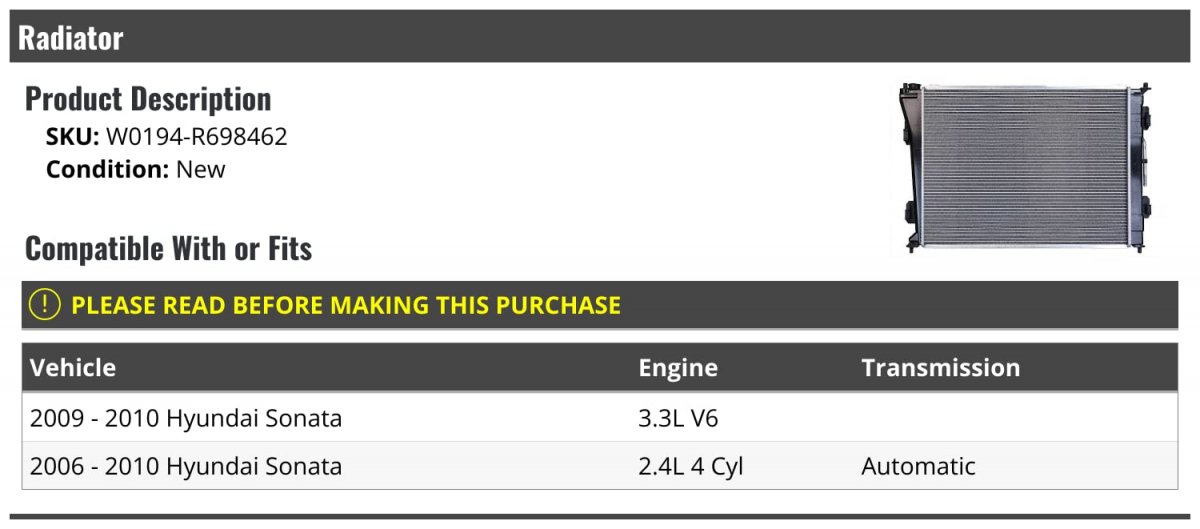
Task: Click the Vehicle column header
Action: (73, 368)
